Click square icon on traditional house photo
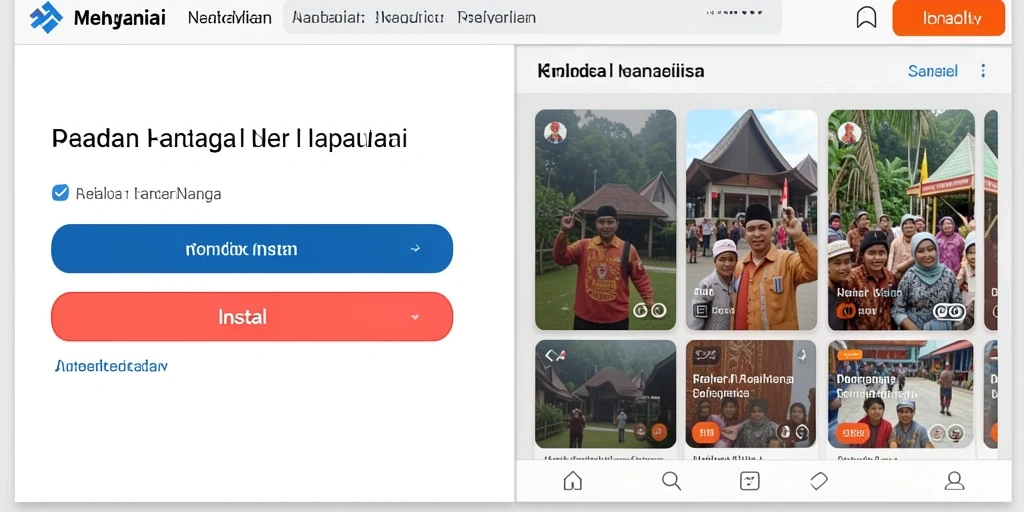This screenshot has height=512, width=1024. point(701,311)
